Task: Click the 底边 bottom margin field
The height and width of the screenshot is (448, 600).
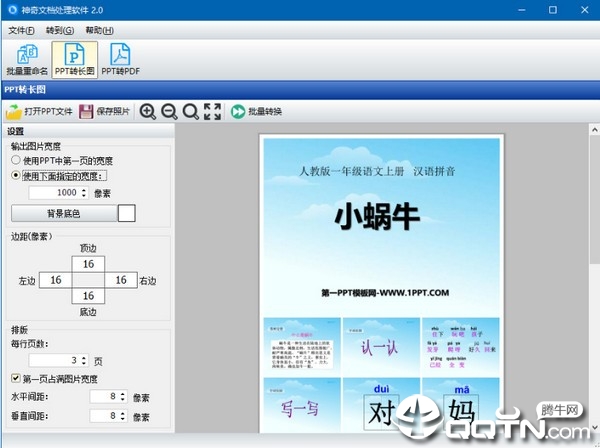Action: tap(88, 296)
